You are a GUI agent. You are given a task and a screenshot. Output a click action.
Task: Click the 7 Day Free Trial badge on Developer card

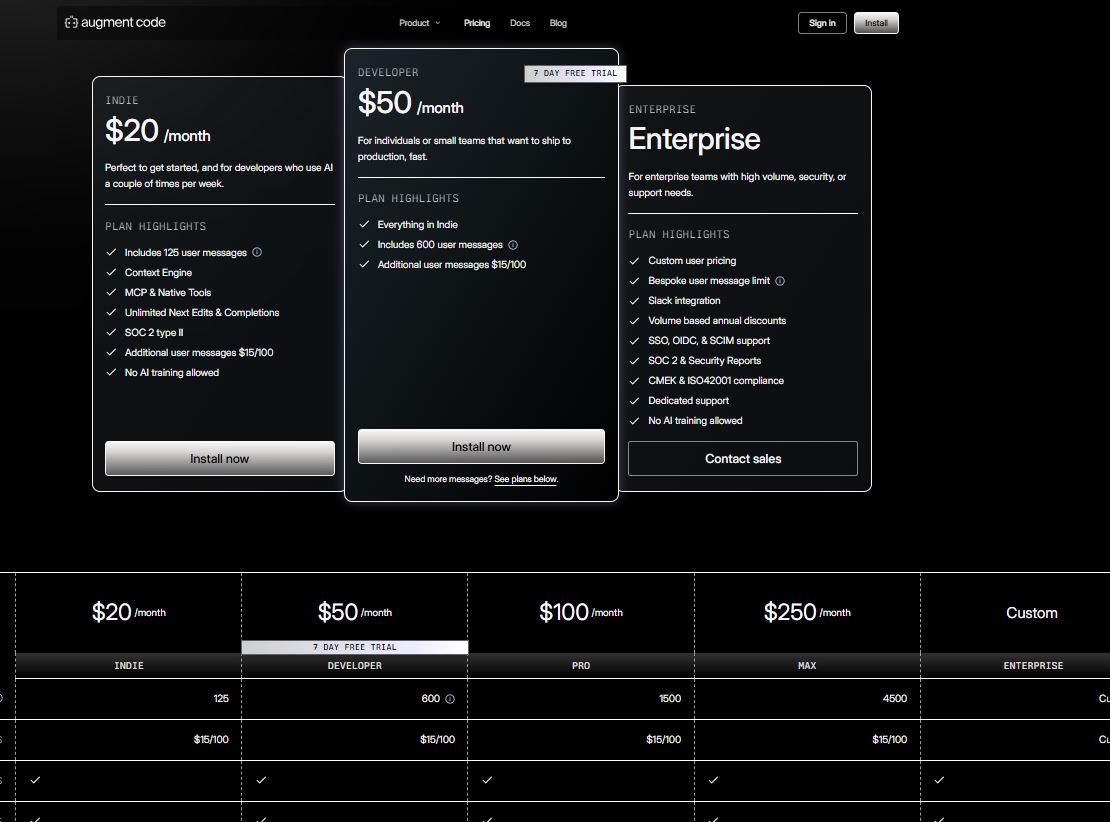click(x=575, y=74)
